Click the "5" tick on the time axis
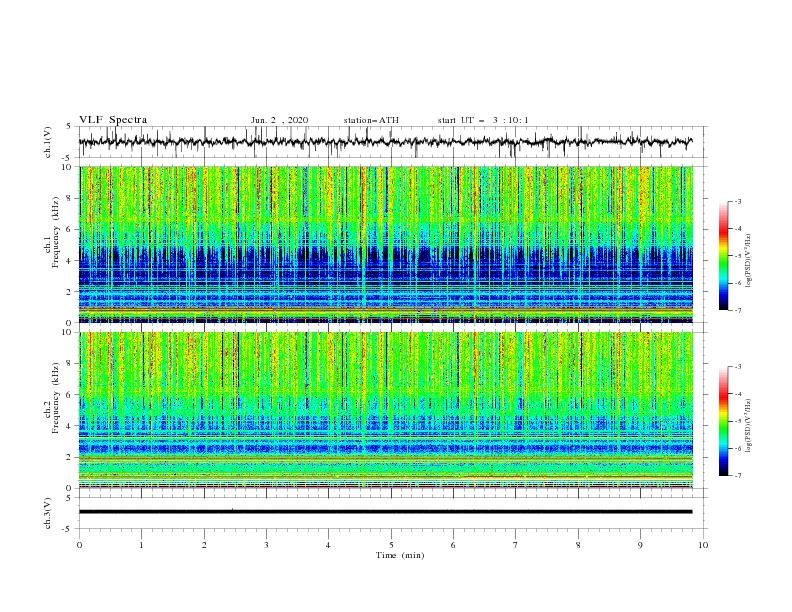The image size is (792, 612). [x=391, y=545]
